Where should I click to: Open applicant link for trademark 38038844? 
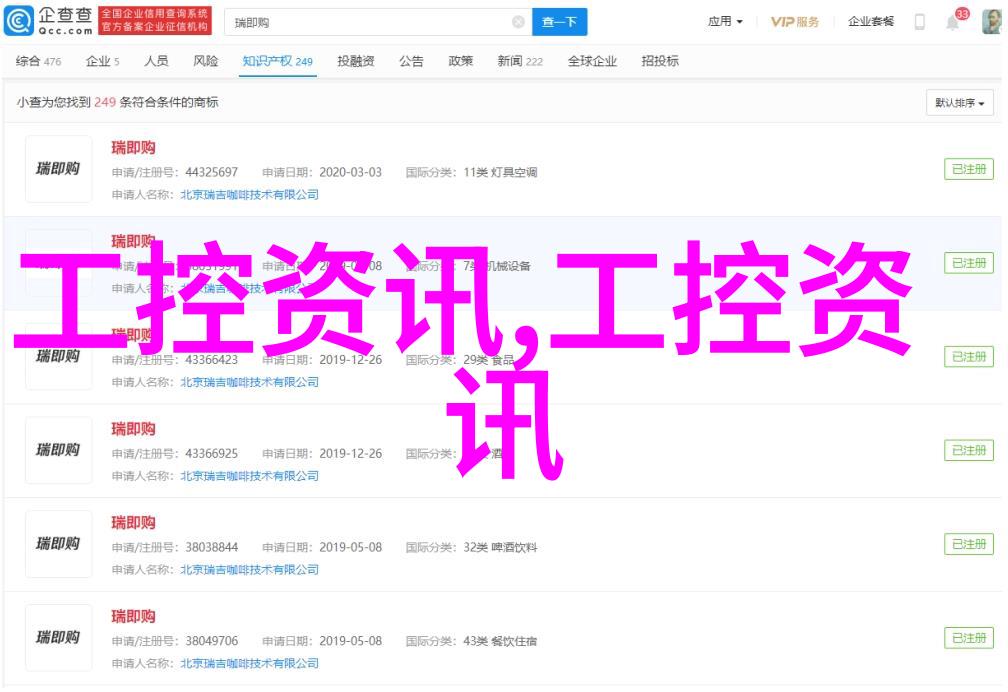point(249,570)
